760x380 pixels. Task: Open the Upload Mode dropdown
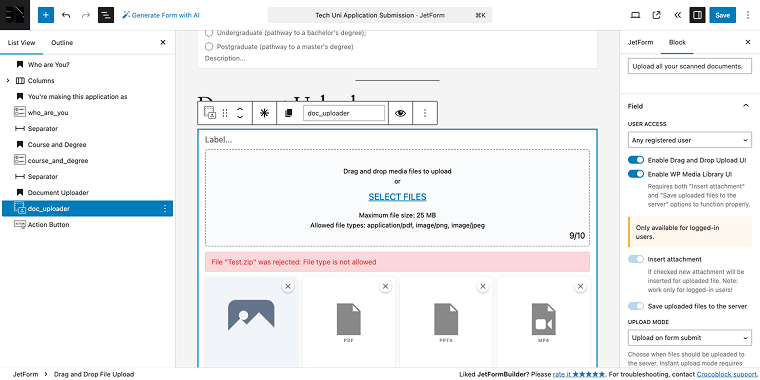coord(690,337)
